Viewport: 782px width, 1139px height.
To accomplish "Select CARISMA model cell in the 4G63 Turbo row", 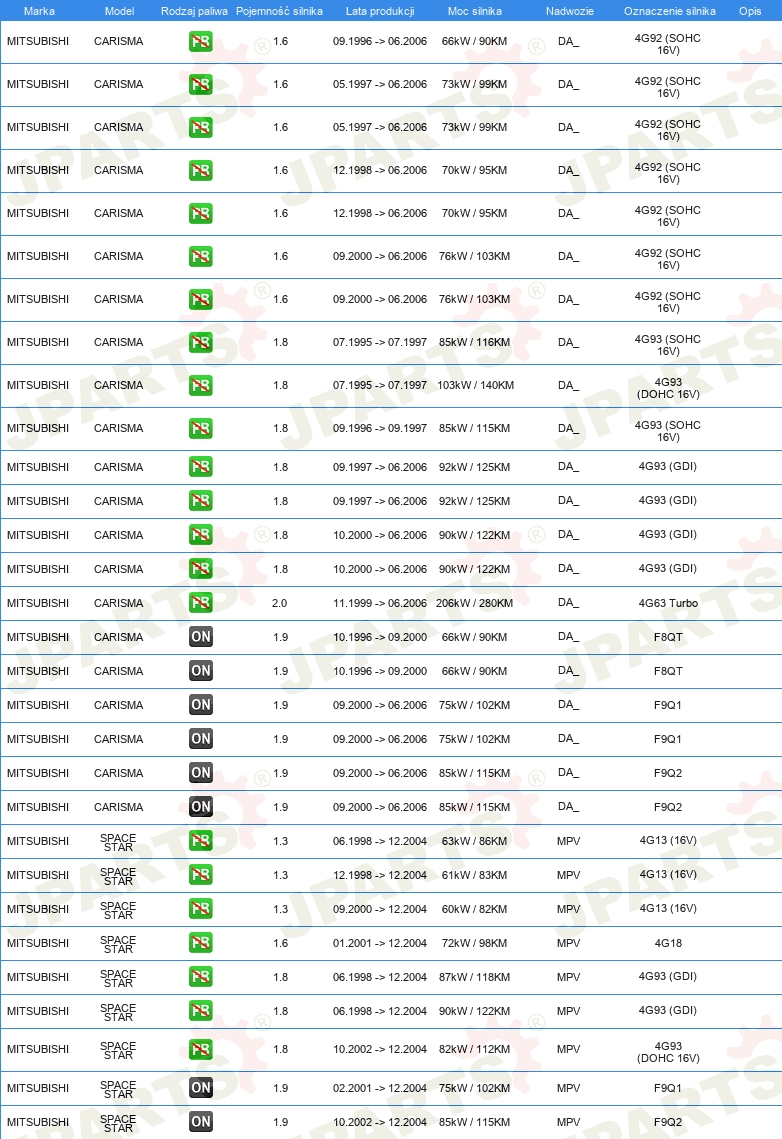I will point(118,603).
